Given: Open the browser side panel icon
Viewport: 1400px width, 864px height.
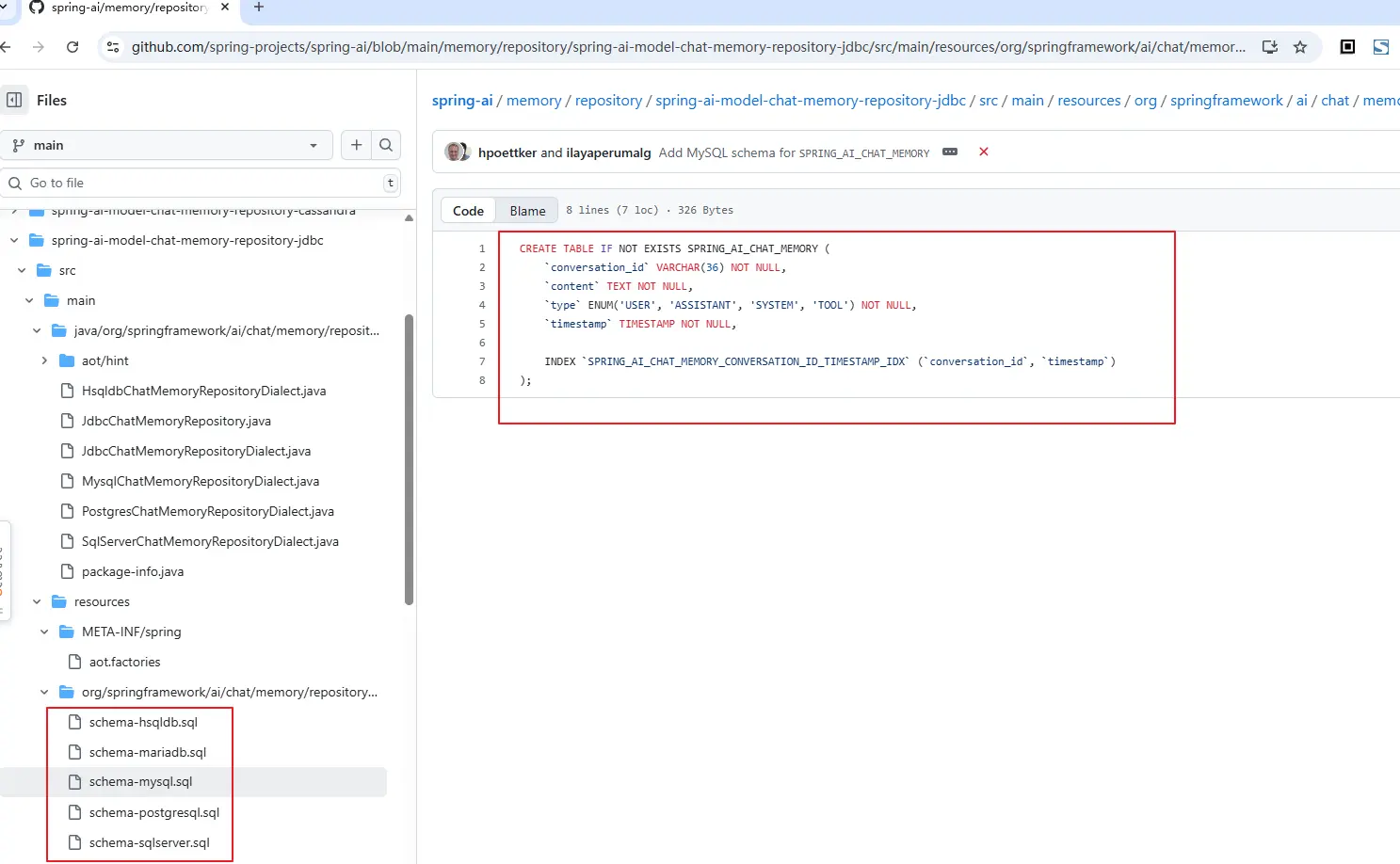Looking at the screenshot, I should [x=1347, y=47].
